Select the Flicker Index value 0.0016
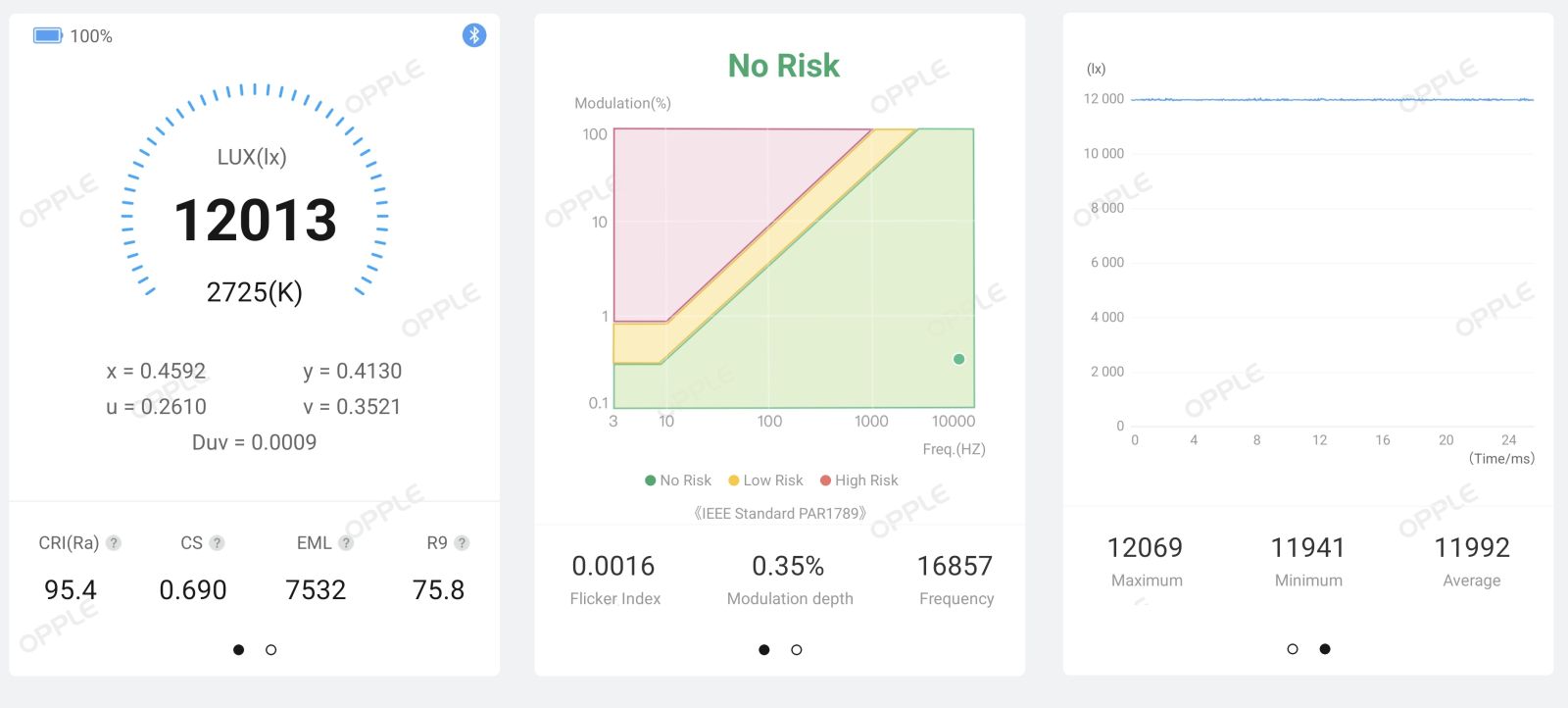This screenshot has height=708, width=1568. coord(613,566)
